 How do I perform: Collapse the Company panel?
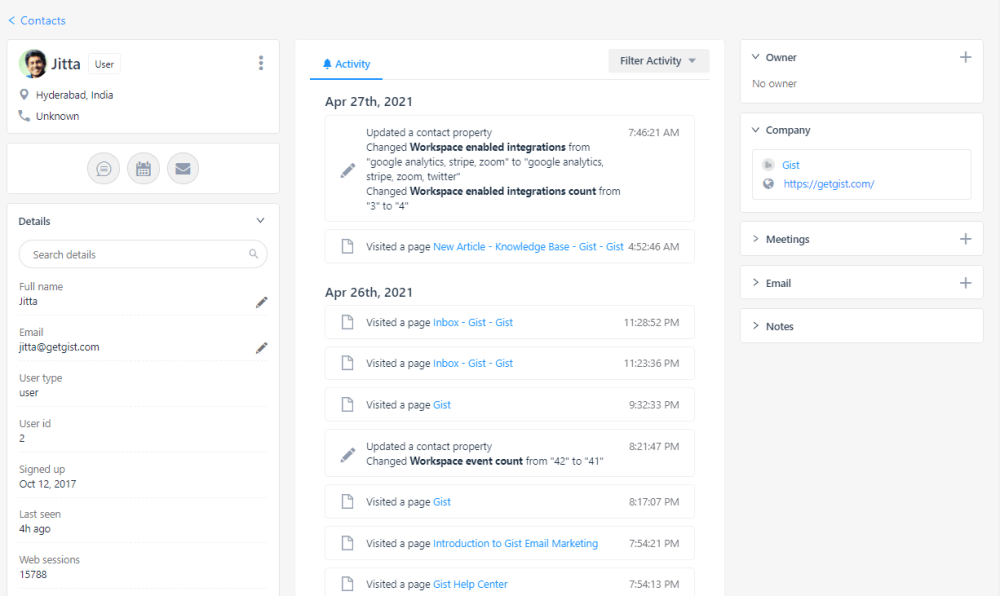tap(756, 129)
